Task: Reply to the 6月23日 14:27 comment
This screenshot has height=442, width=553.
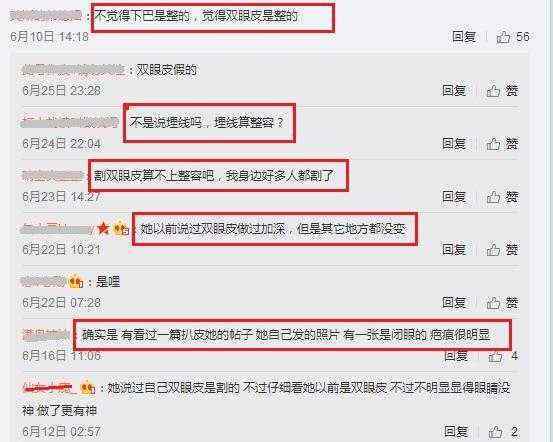Action: (x=454, y=196)
